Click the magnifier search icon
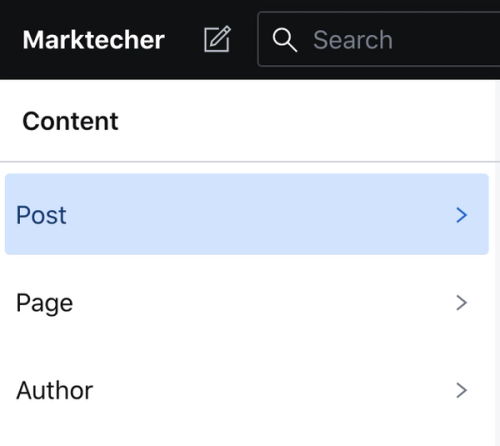500x446 pixels. (285, 40)
